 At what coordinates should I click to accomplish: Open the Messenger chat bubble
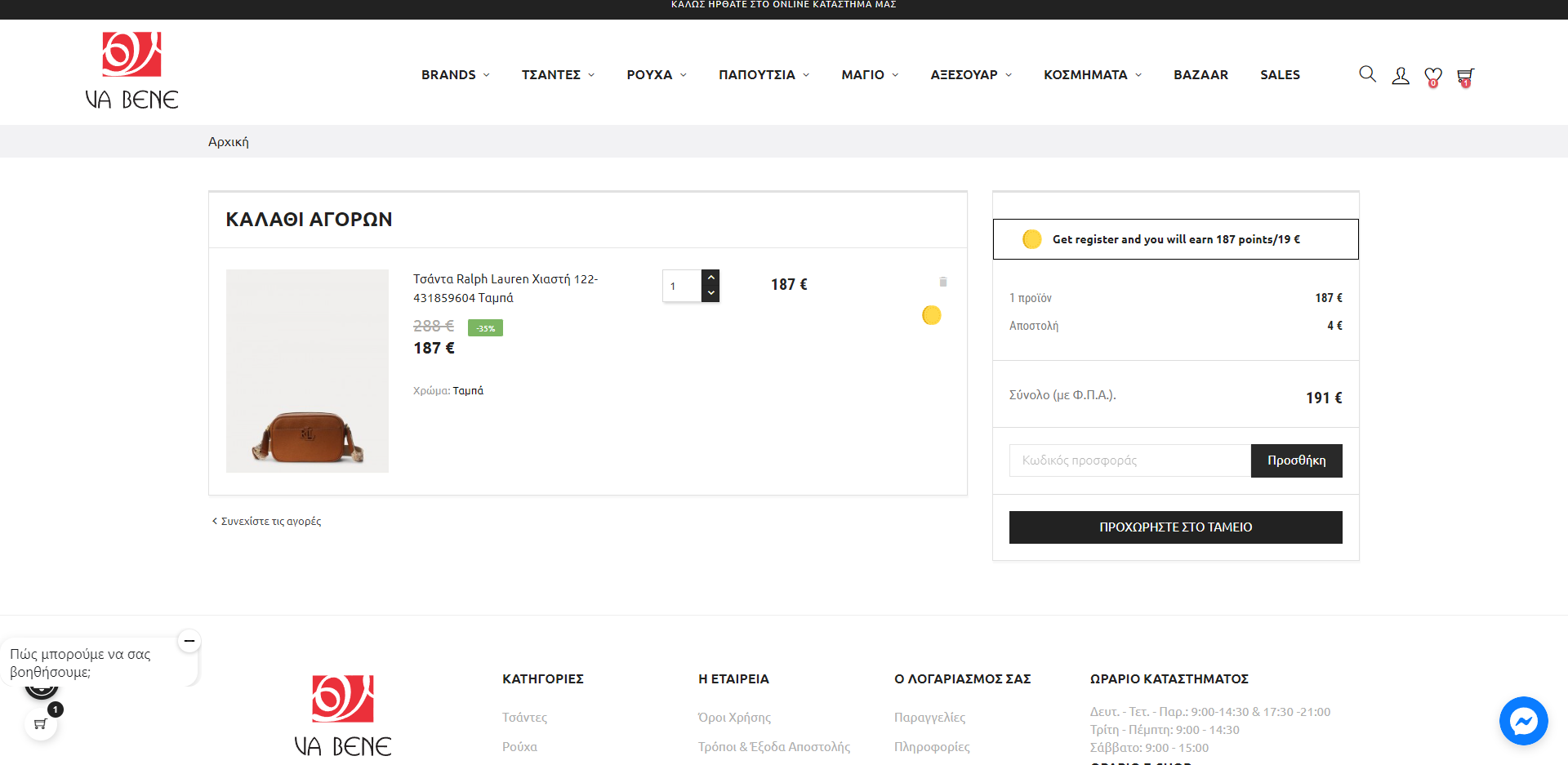click(1524, 721)
